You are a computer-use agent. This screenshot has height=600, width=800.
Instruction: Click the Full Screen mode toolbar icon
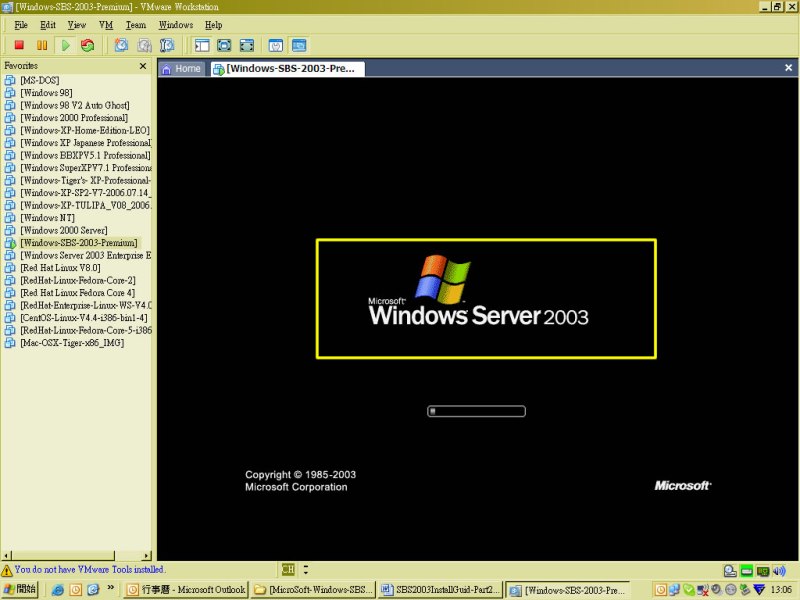tap(246, 45)
